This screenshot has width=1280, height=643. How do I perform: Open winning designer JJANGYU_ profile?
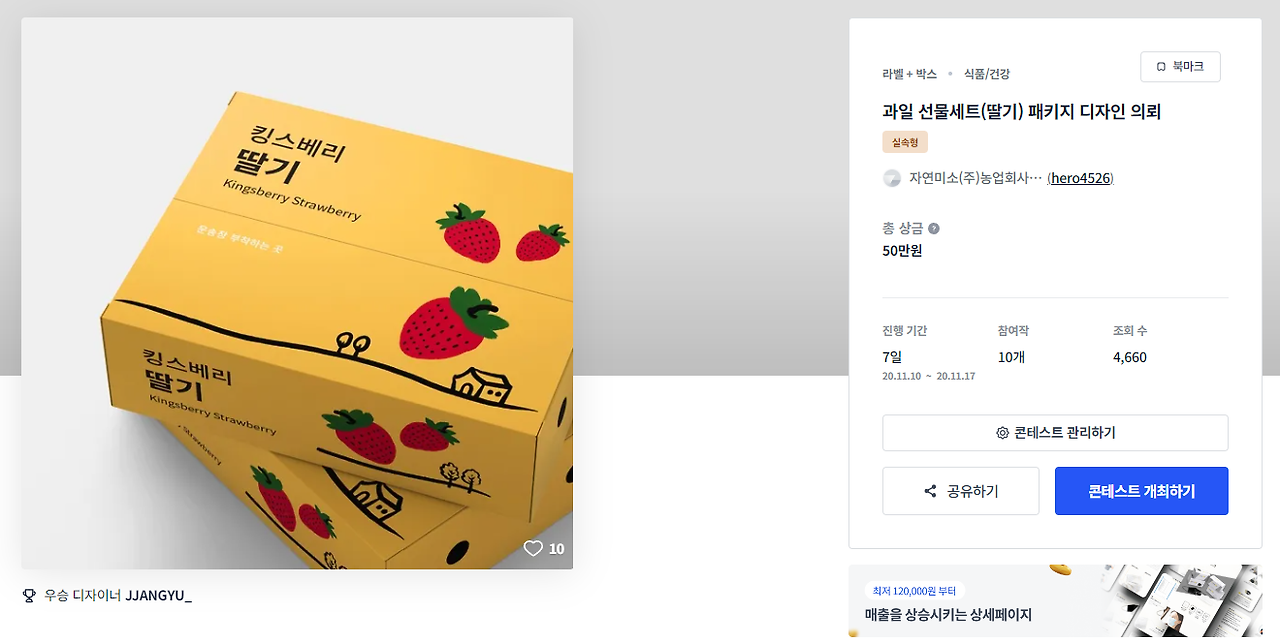tap(158, 595)
